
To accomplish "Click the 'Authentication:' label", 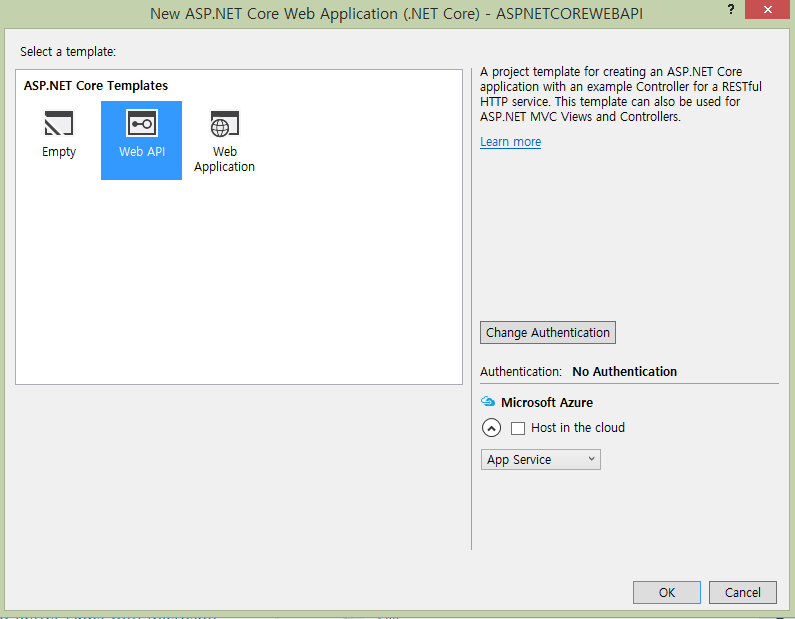I will [521, 372].
